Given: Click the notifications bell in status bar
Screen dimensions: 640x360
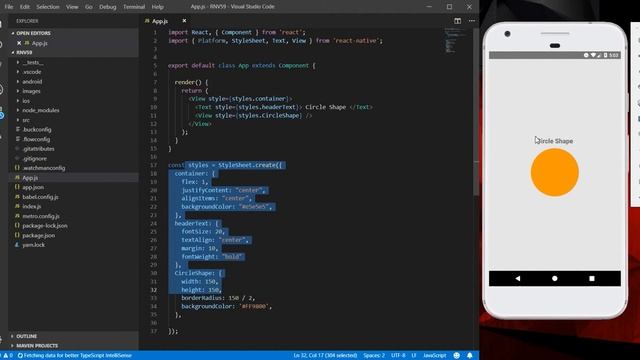Looking at the screenshot, I should 470,356.
